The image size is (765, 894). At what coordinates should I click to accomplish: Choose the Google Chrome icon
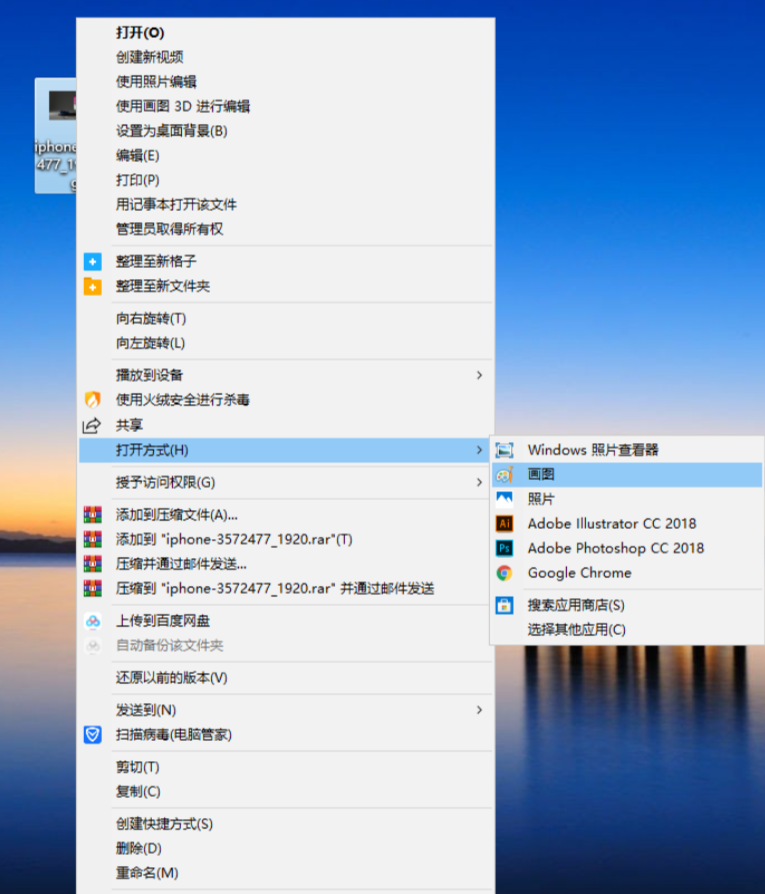(x=505, y=573)
